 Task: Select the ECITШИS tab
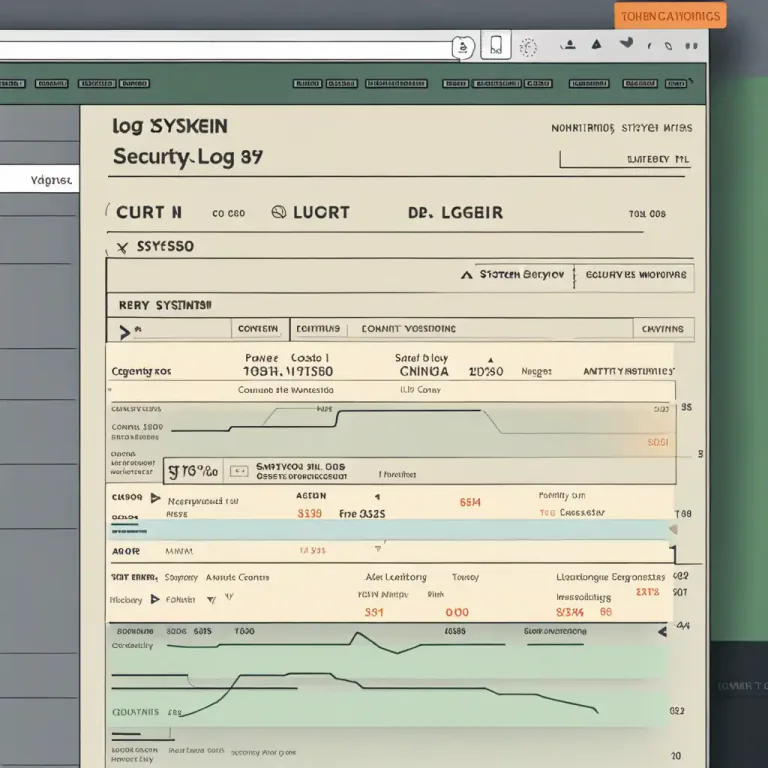[318, 329]
